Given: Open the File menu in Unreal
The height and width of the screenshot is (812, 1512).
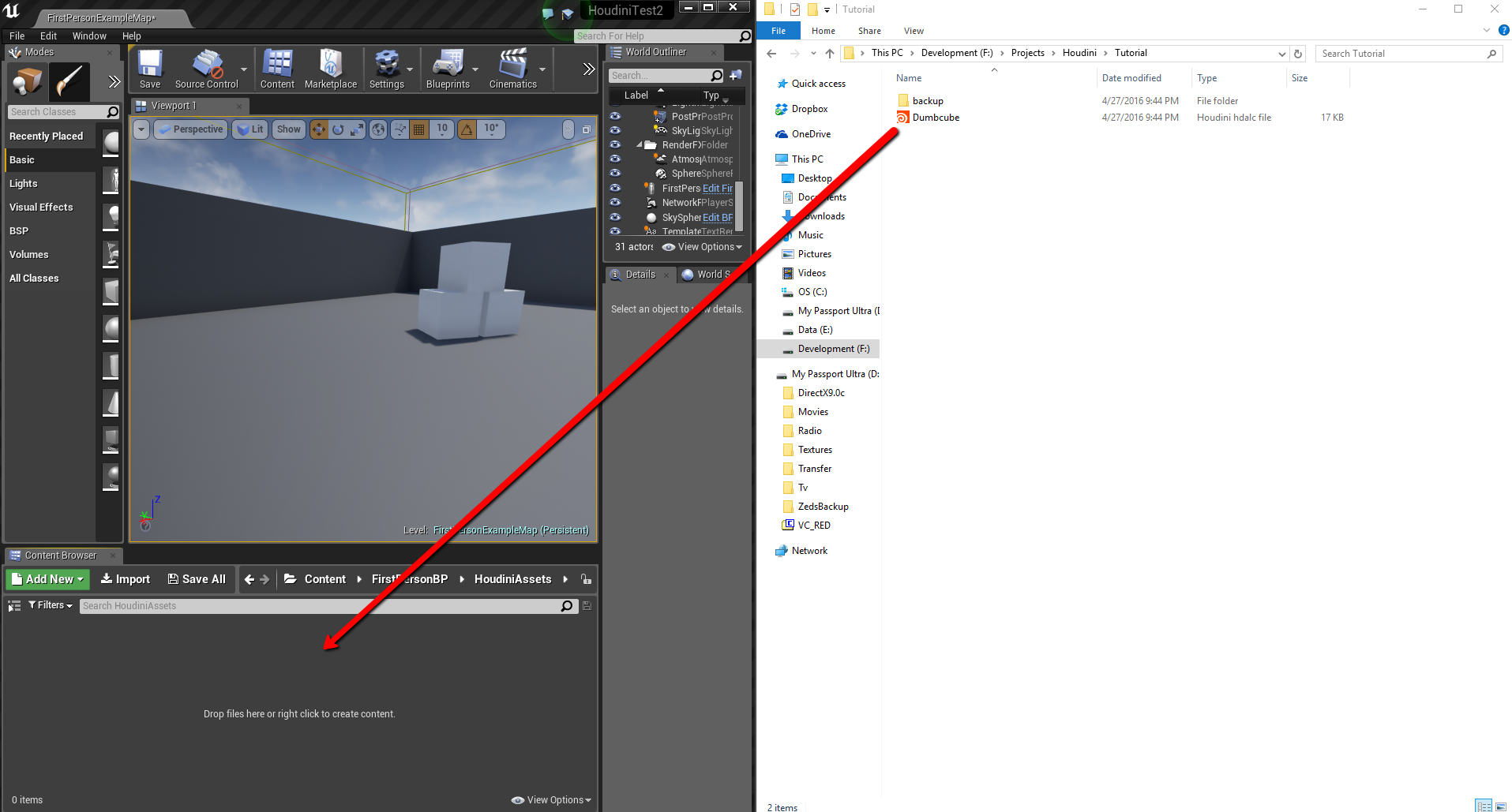Looking at the screenshot, I should pyautogui.click(x=17, y=36).
